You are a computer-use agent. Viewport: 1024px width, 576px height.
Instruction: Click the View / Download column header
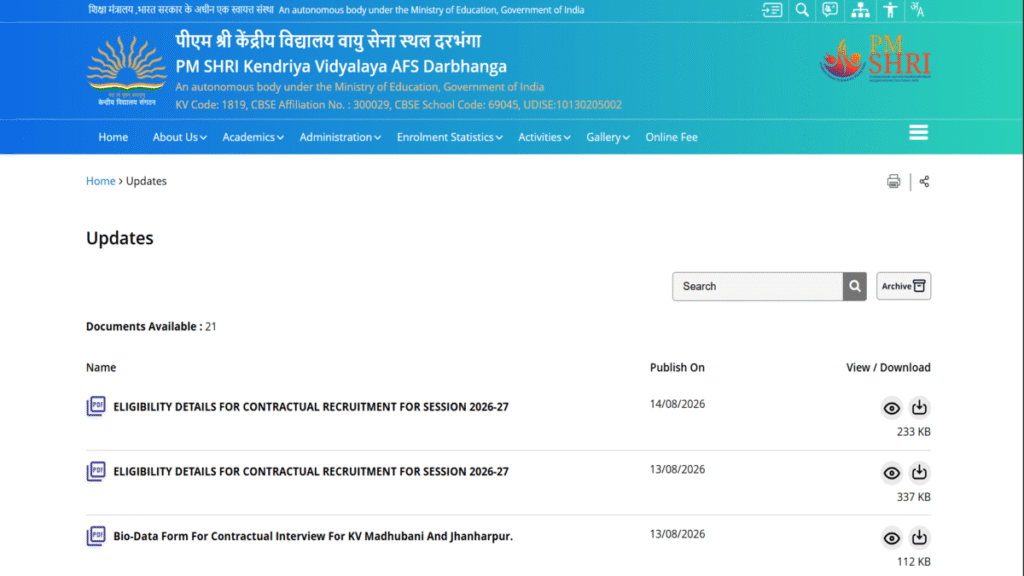coord(888,367)
